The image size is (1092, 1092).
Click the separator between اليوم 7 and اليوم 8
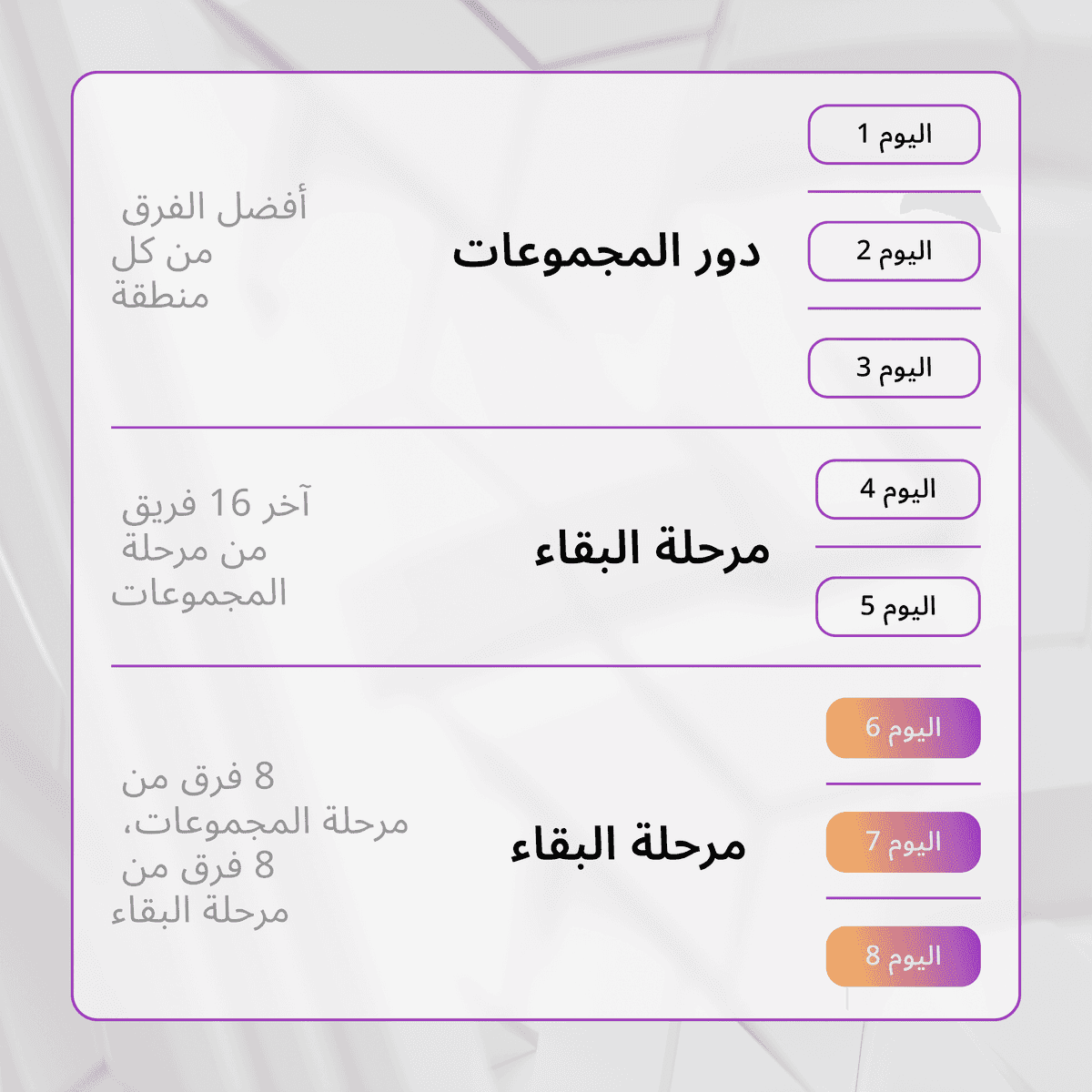(903, 898)
